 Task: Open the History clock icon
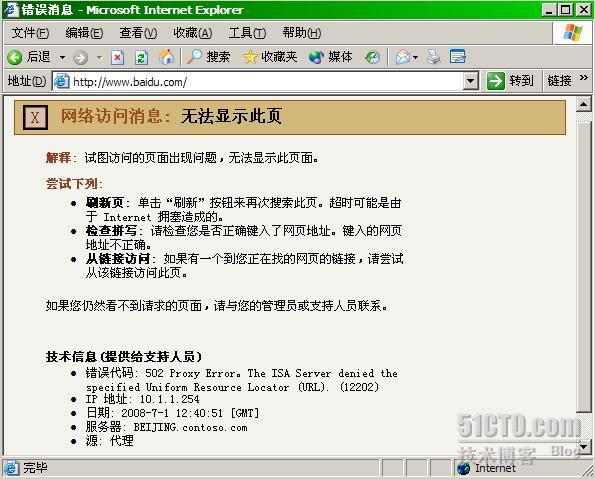372,57
